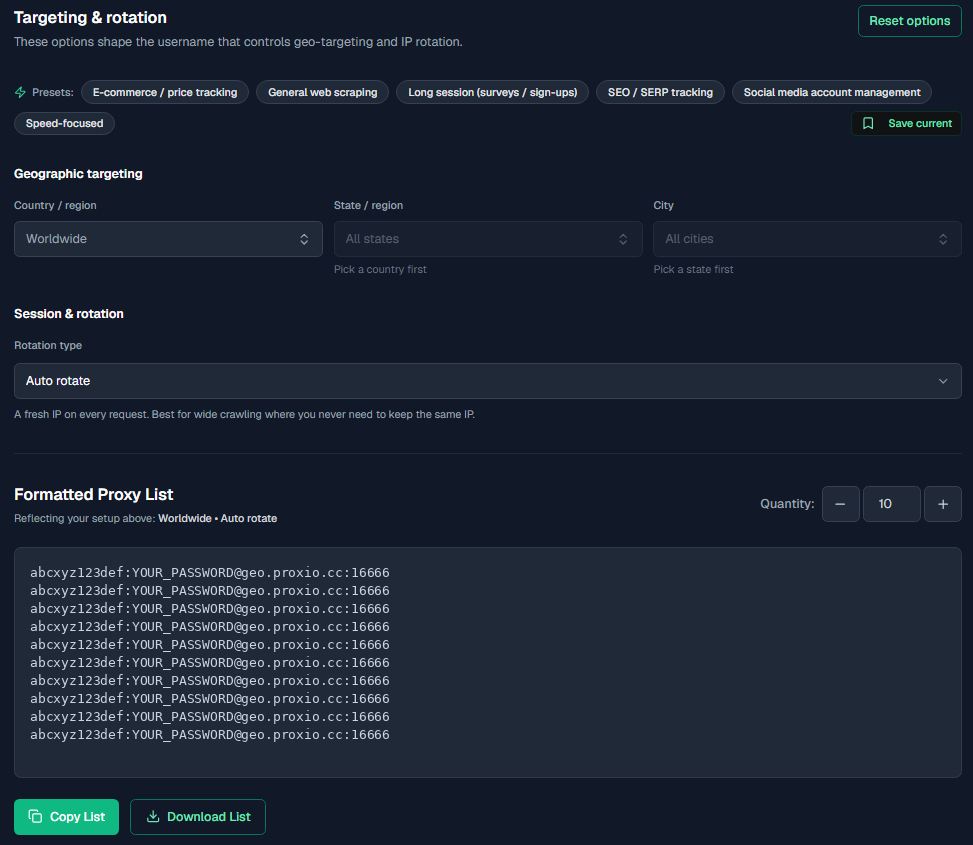
Task: Click the Quantity: label
Action: [787, 504]
